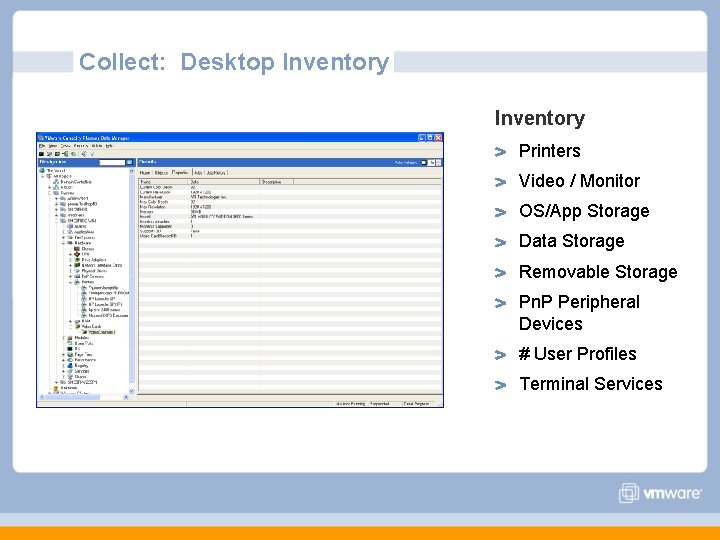The image size is (720, 540).
Task: Click the green Network Interface Cards icon
Action: (x=77, y=265)
